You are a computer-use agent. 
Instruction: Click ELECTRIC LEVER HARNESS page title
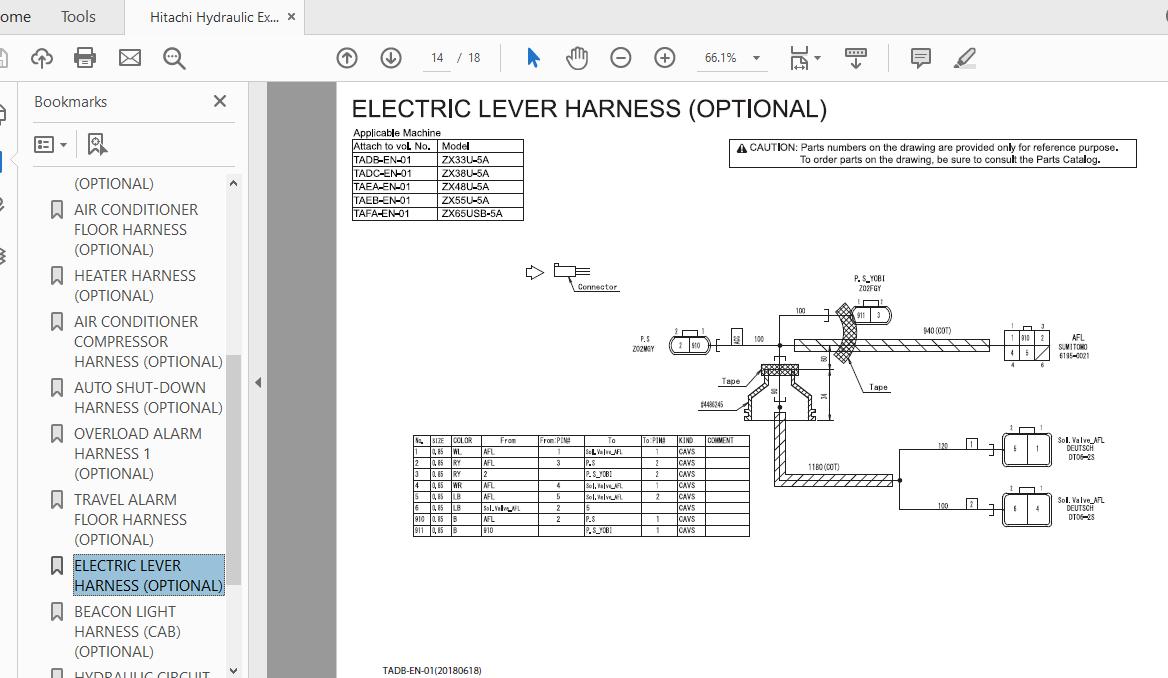pyautogui.click(x=589, y=109)
